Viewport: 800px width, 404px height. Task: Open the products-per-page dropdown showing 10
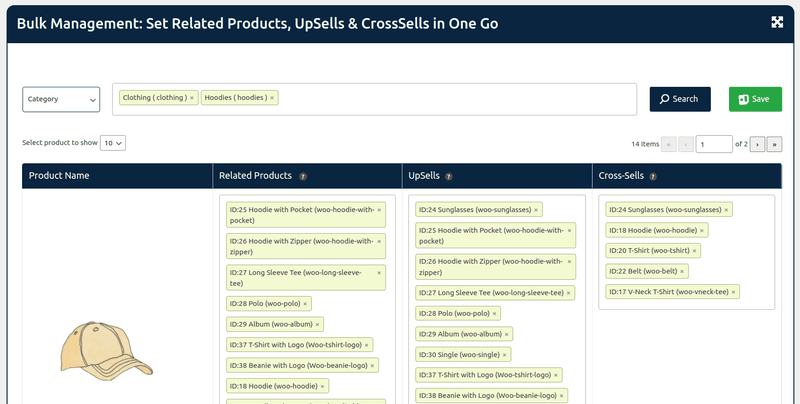[x=112, y=143]
